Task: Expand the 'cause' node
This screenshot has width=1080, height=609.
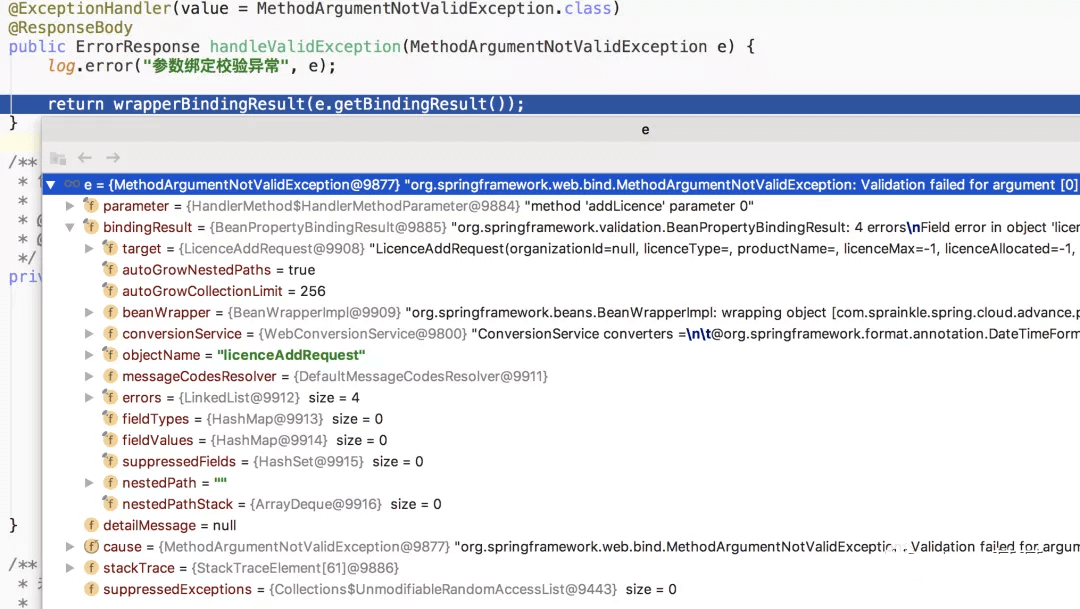Action: click(x=70, y=547)
